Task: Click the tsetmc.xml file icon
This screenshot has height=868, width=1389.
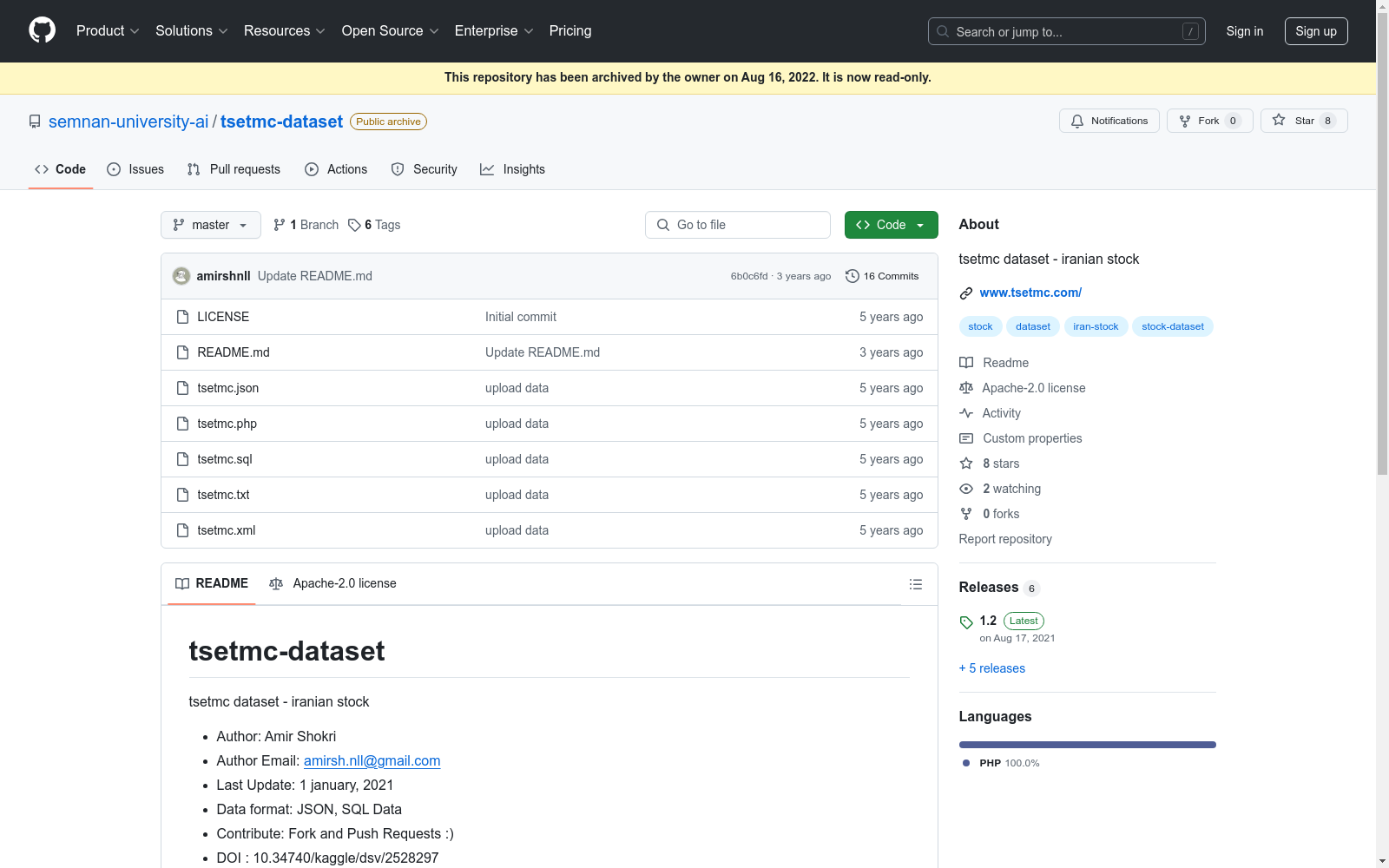Action: click(x=182, y=530)
